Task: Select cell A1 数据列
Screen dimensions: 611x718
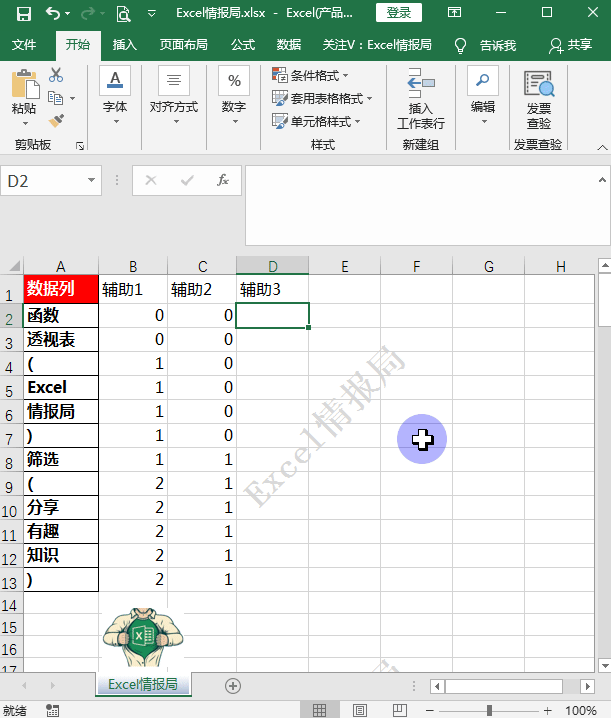Action: 61,289
